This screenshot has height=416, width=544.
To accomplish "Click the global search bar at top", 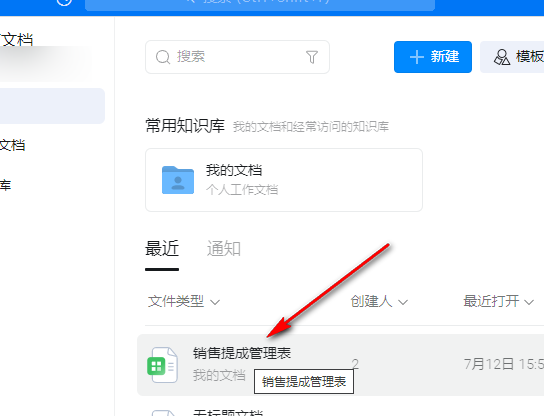I will (260, 4).
